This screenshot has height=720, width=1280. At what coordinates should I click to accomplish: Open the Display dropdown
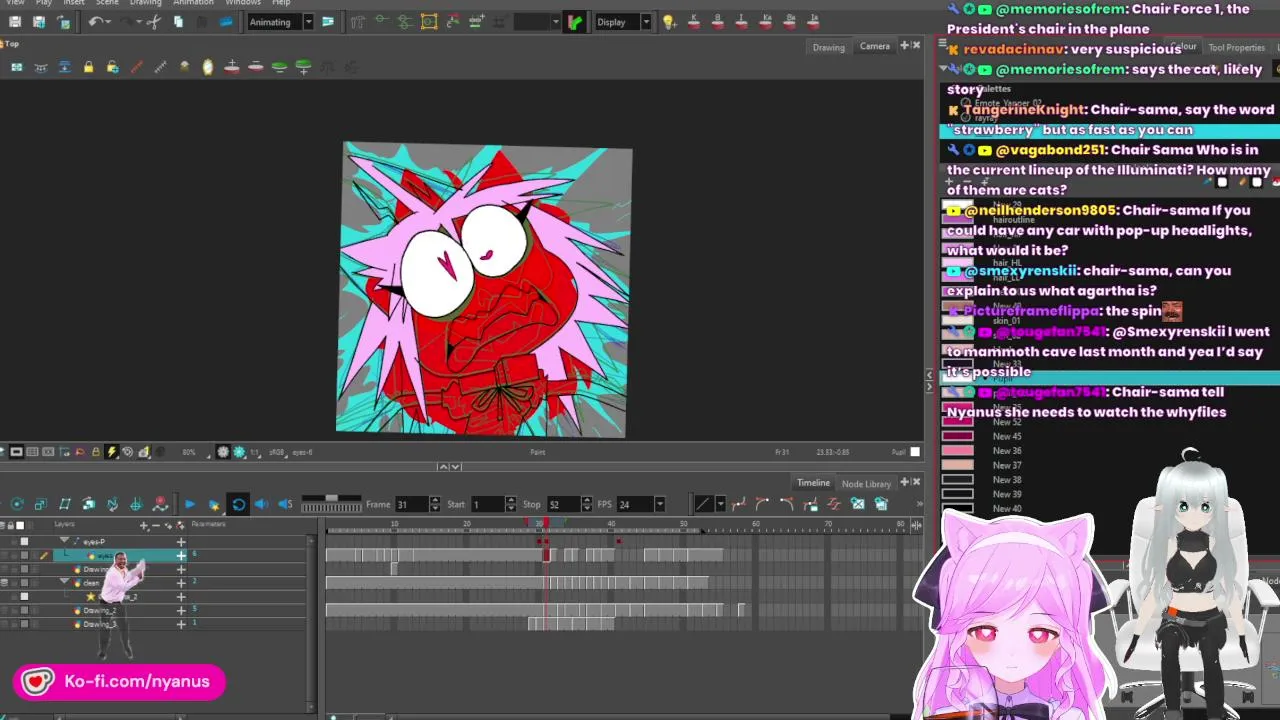point(646,22)
